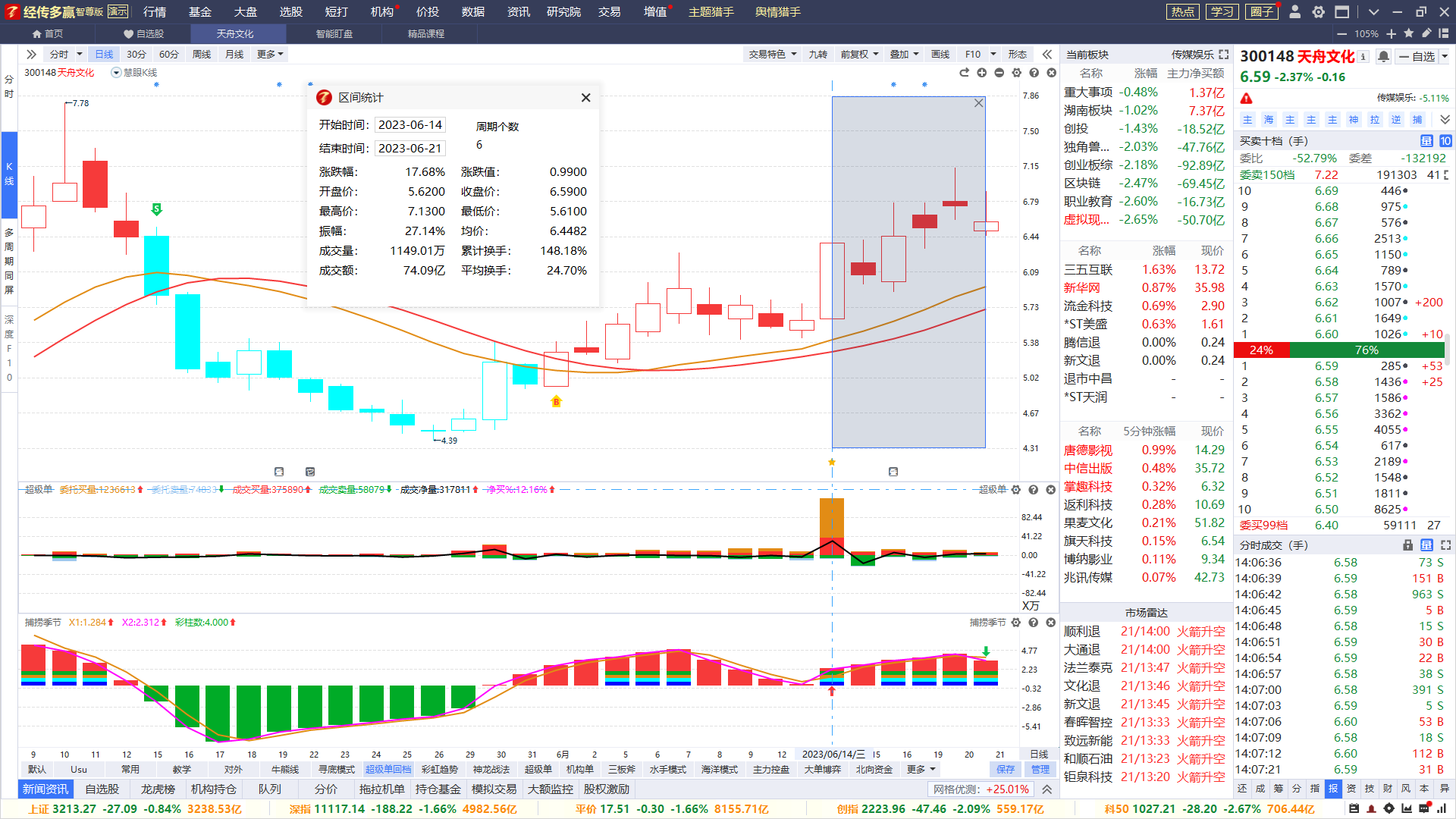Open the F10 dropdown arrow
Screen dimensions: 1456x819
pyautogui.click(x=993, y=55)
